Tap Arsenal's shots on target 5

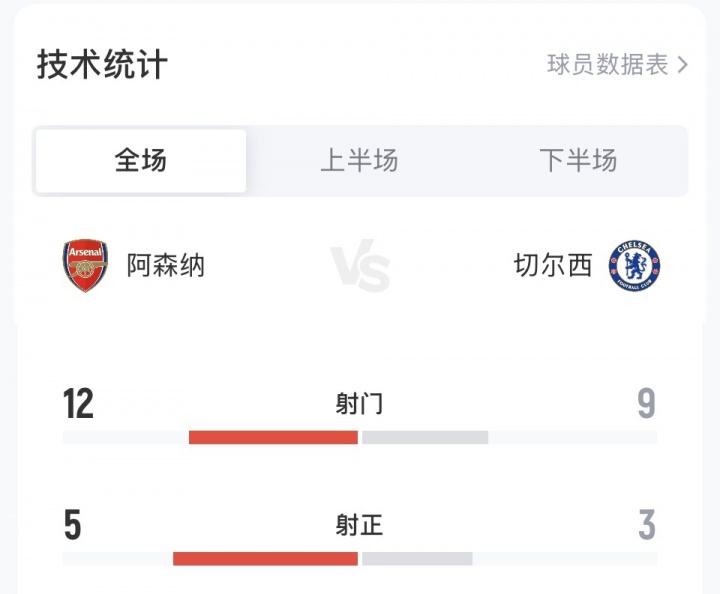click(x=72, y=525)
